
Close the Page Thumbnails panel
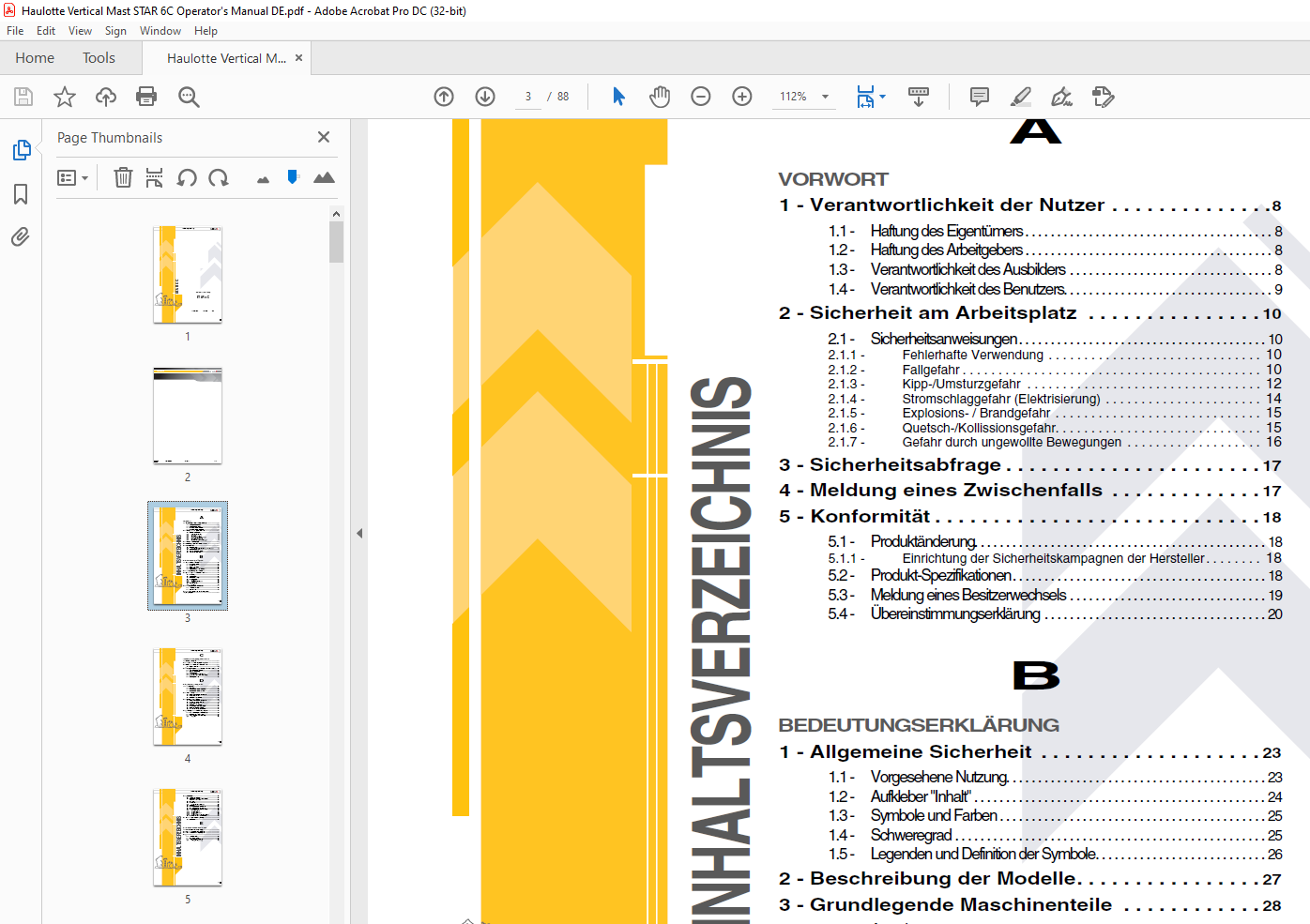pyautogui.click(x=324, y=137)
